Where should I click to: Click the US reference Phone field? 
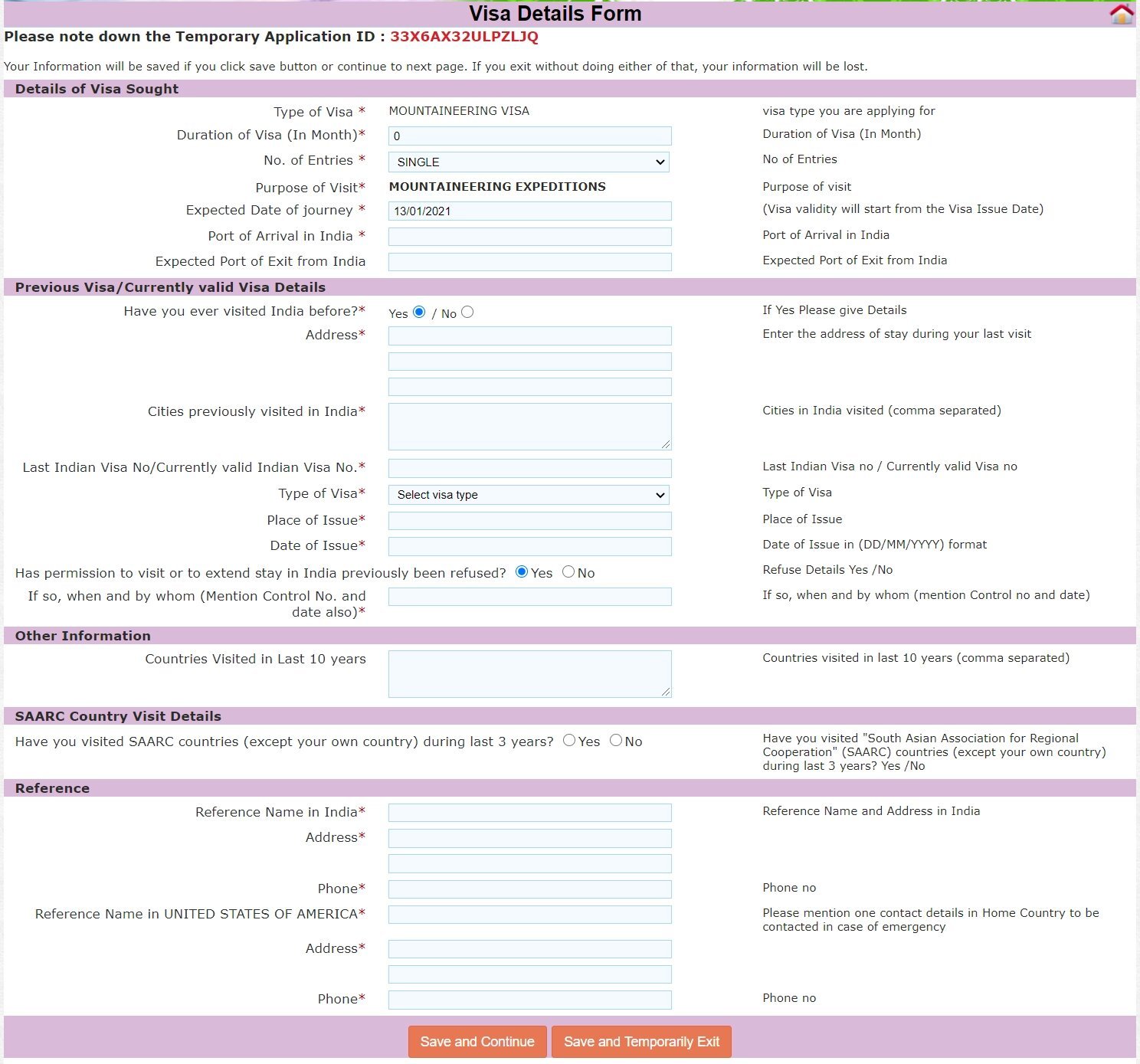530,1000
